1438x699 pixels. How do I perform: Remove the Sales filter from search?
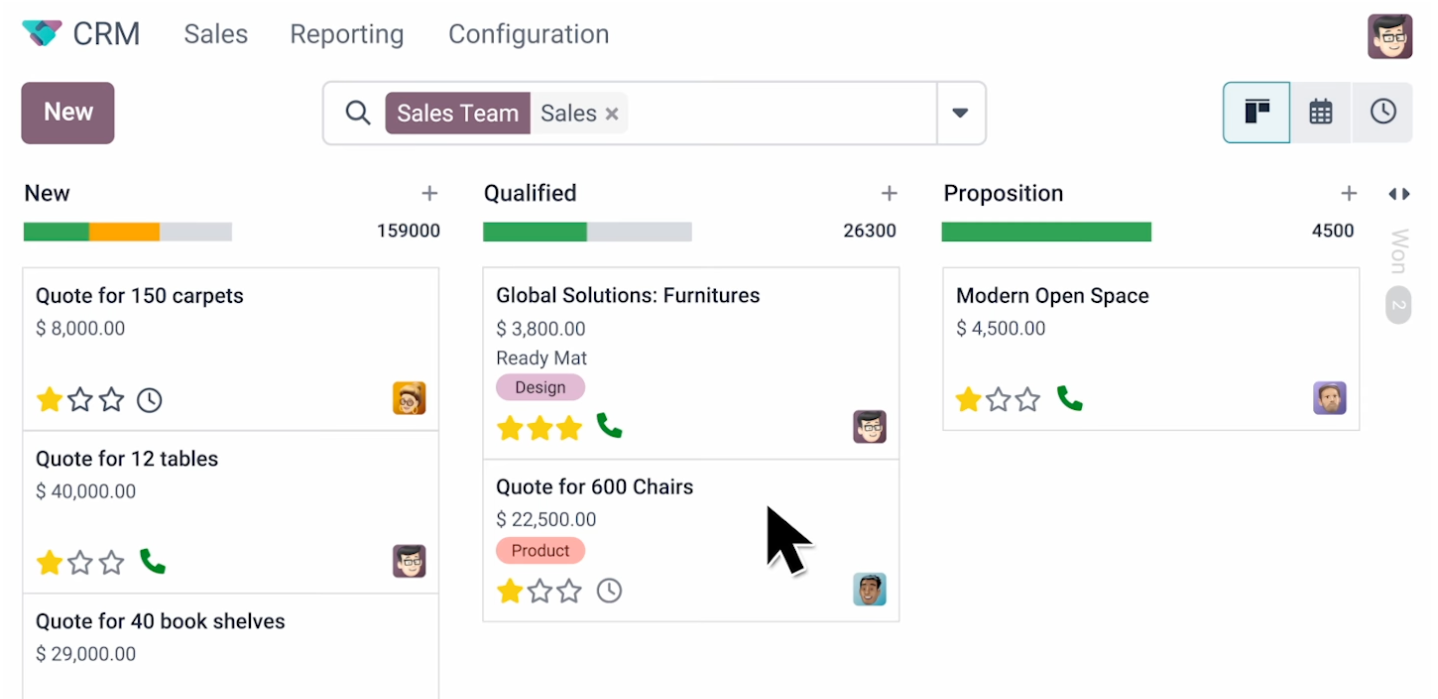[x=611, y=114]
